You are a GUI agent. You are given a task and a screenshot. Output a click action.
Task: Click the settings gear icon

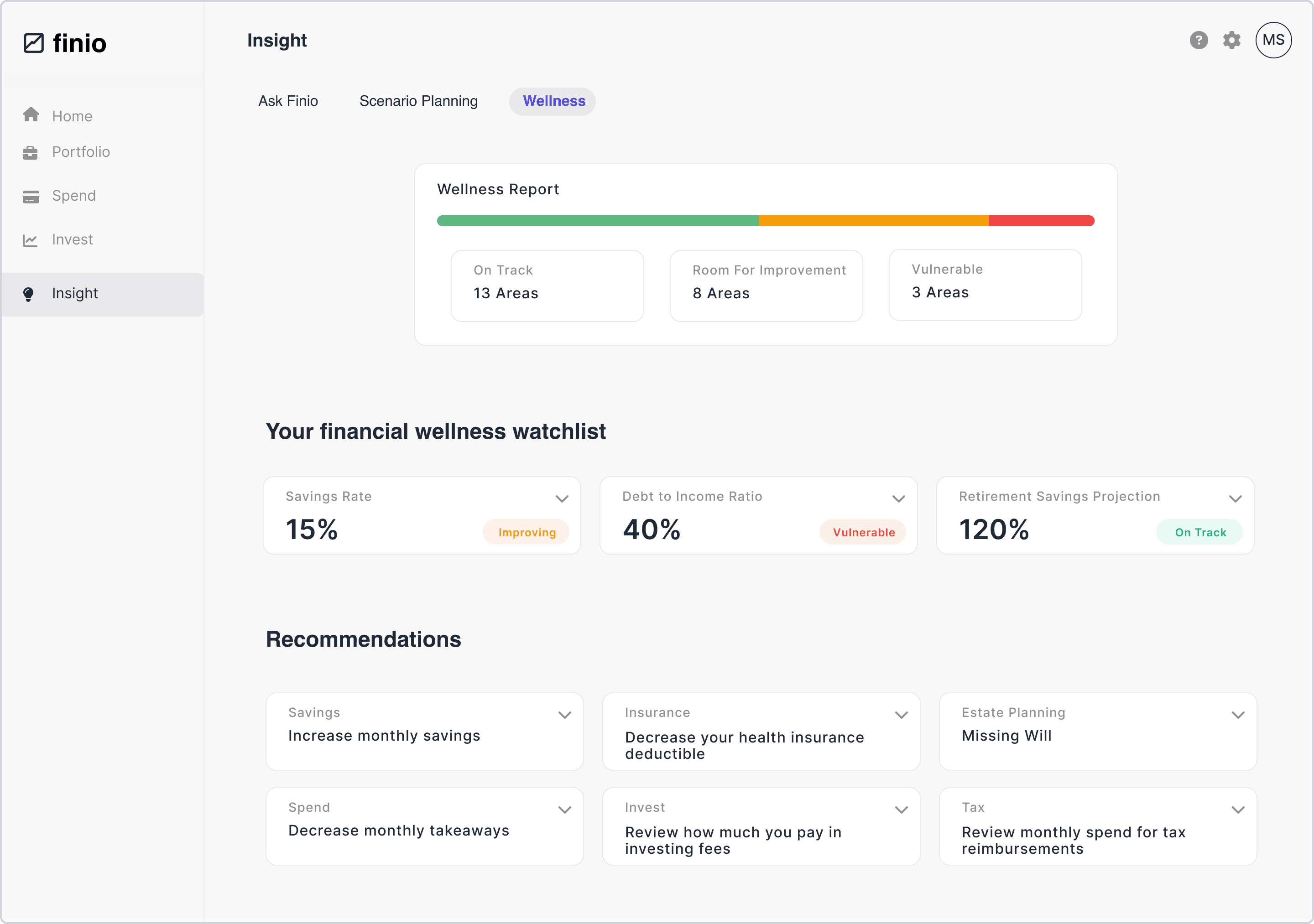pyautogui.click(x=1231, y=40)
